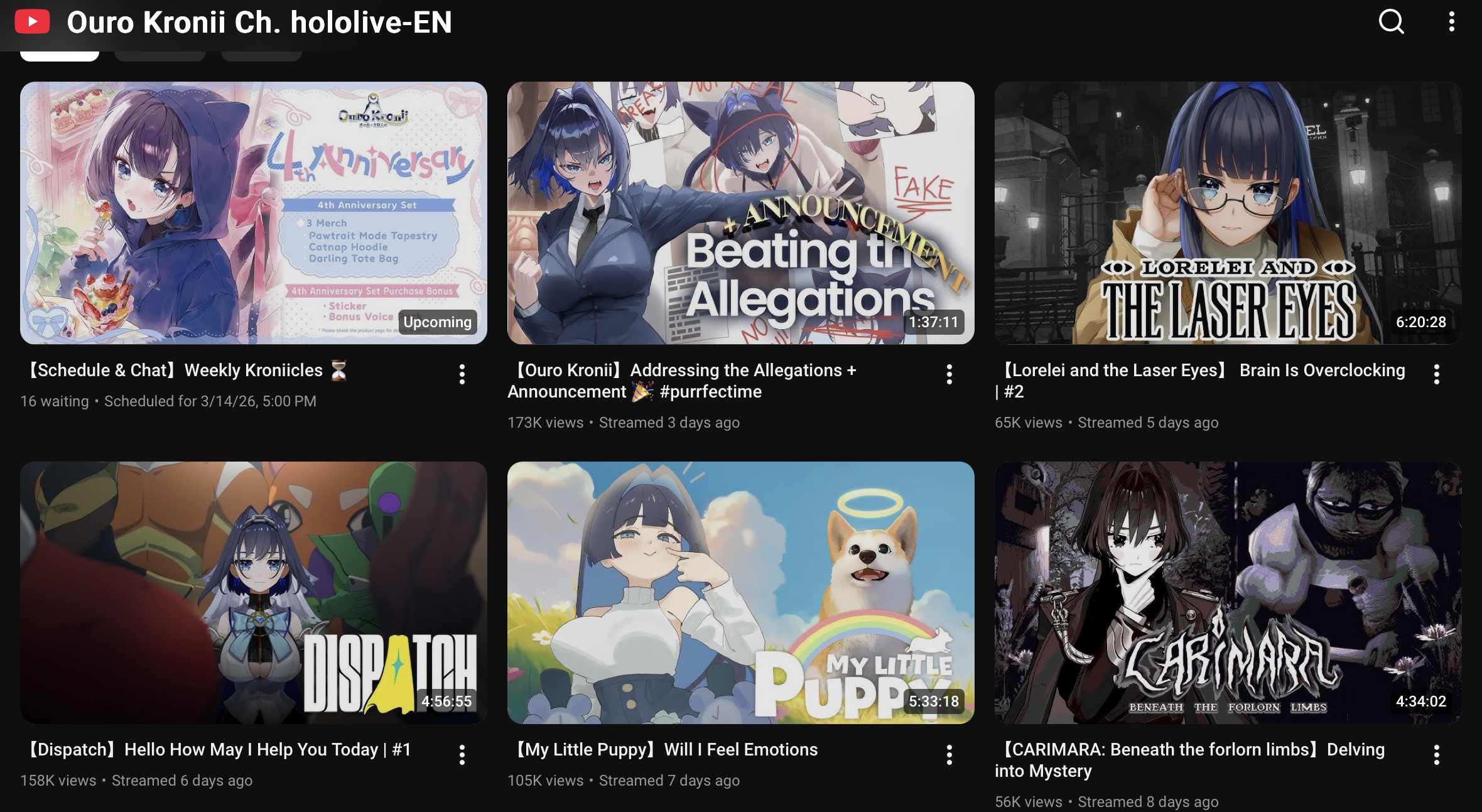Select the third filter chip

262,55
